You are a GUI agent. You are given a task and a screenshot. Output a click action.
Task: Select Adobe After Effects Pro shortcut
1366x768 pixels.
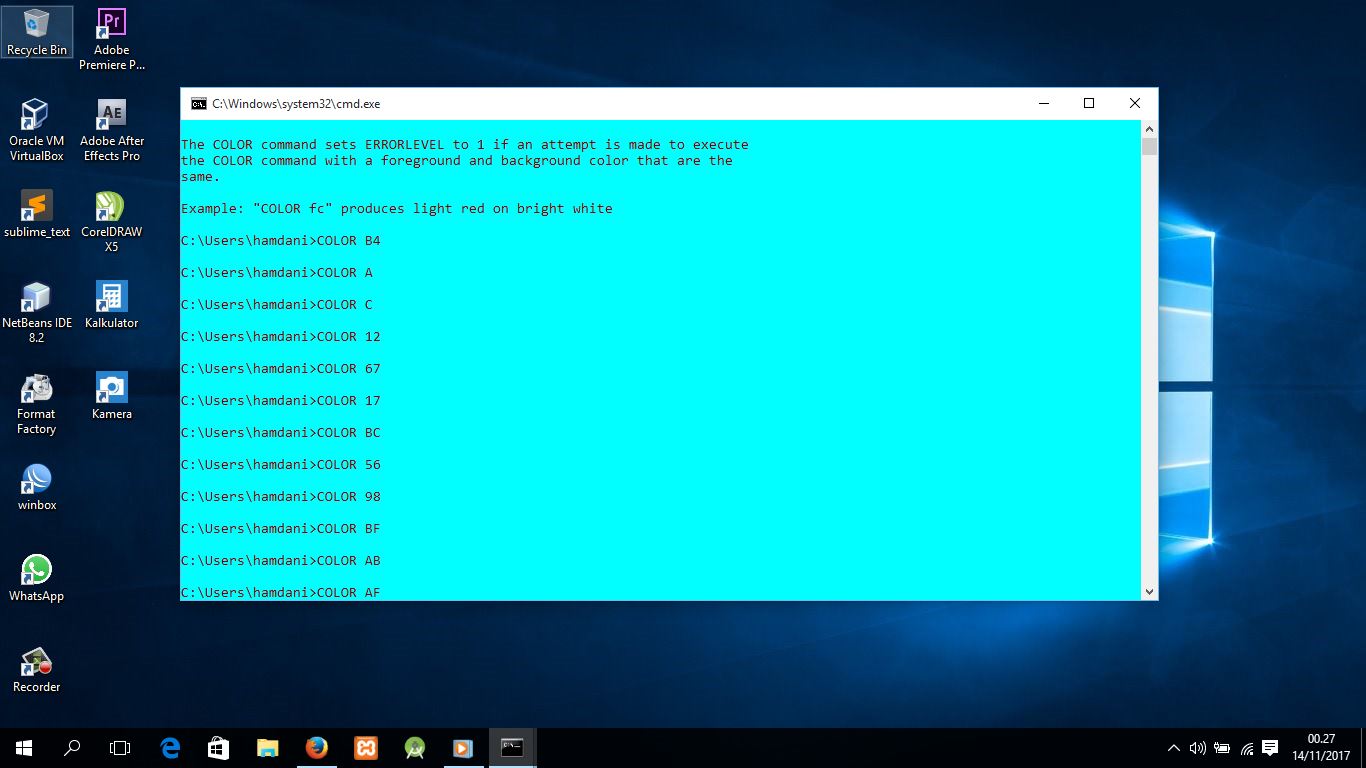click(x=112, y=130)
